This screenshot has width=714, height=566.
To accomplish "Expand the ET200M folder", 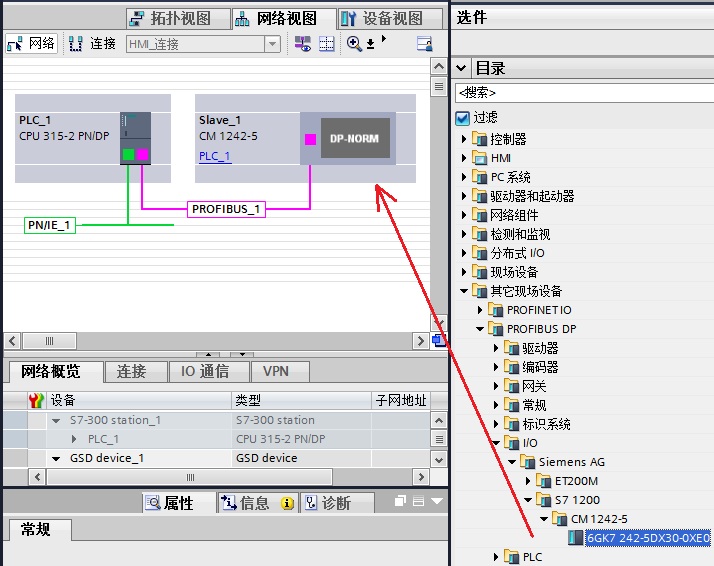I will 528,481.
